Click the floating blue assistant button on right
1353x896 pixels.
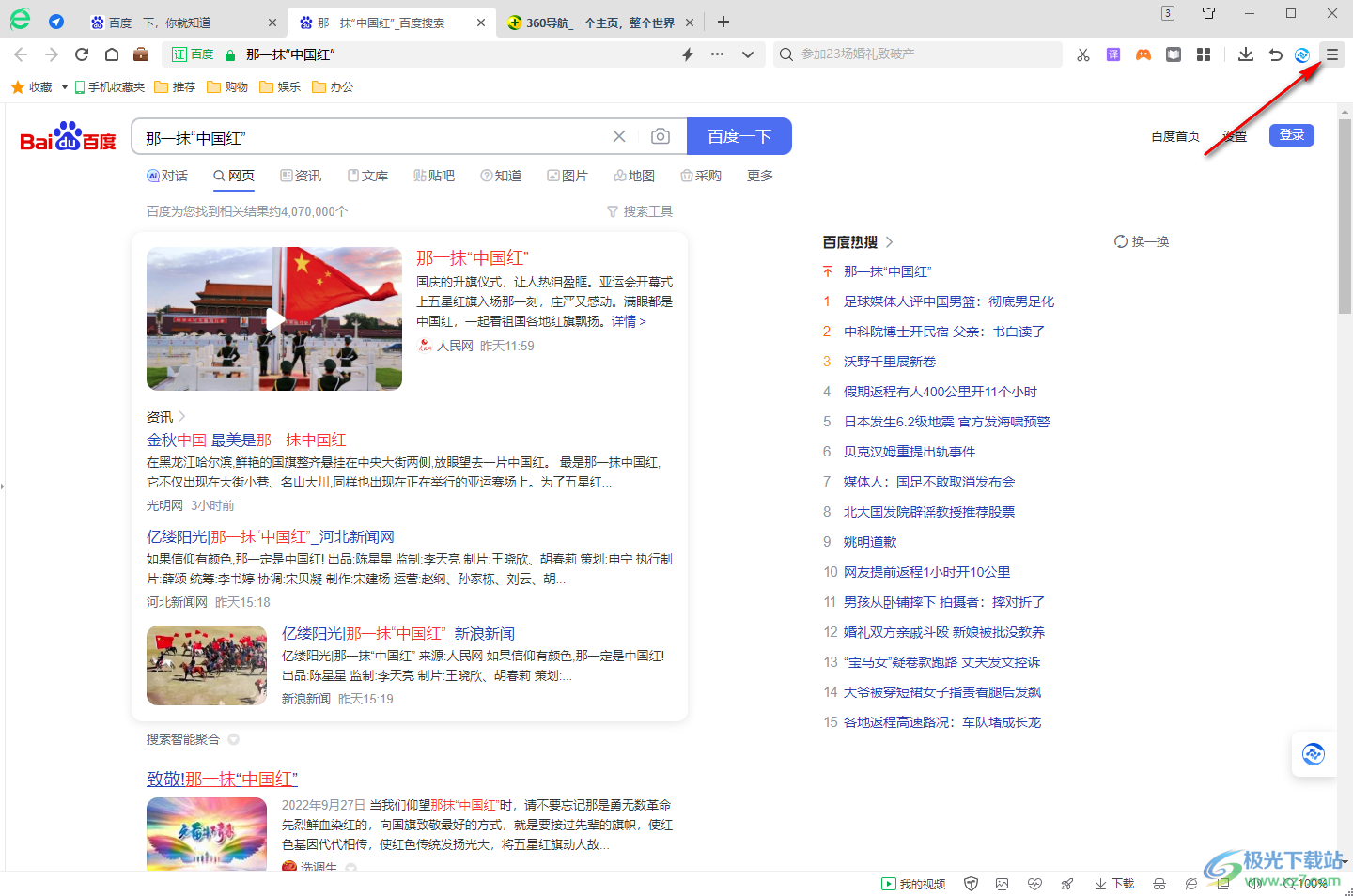click(x=1314, y=753)
